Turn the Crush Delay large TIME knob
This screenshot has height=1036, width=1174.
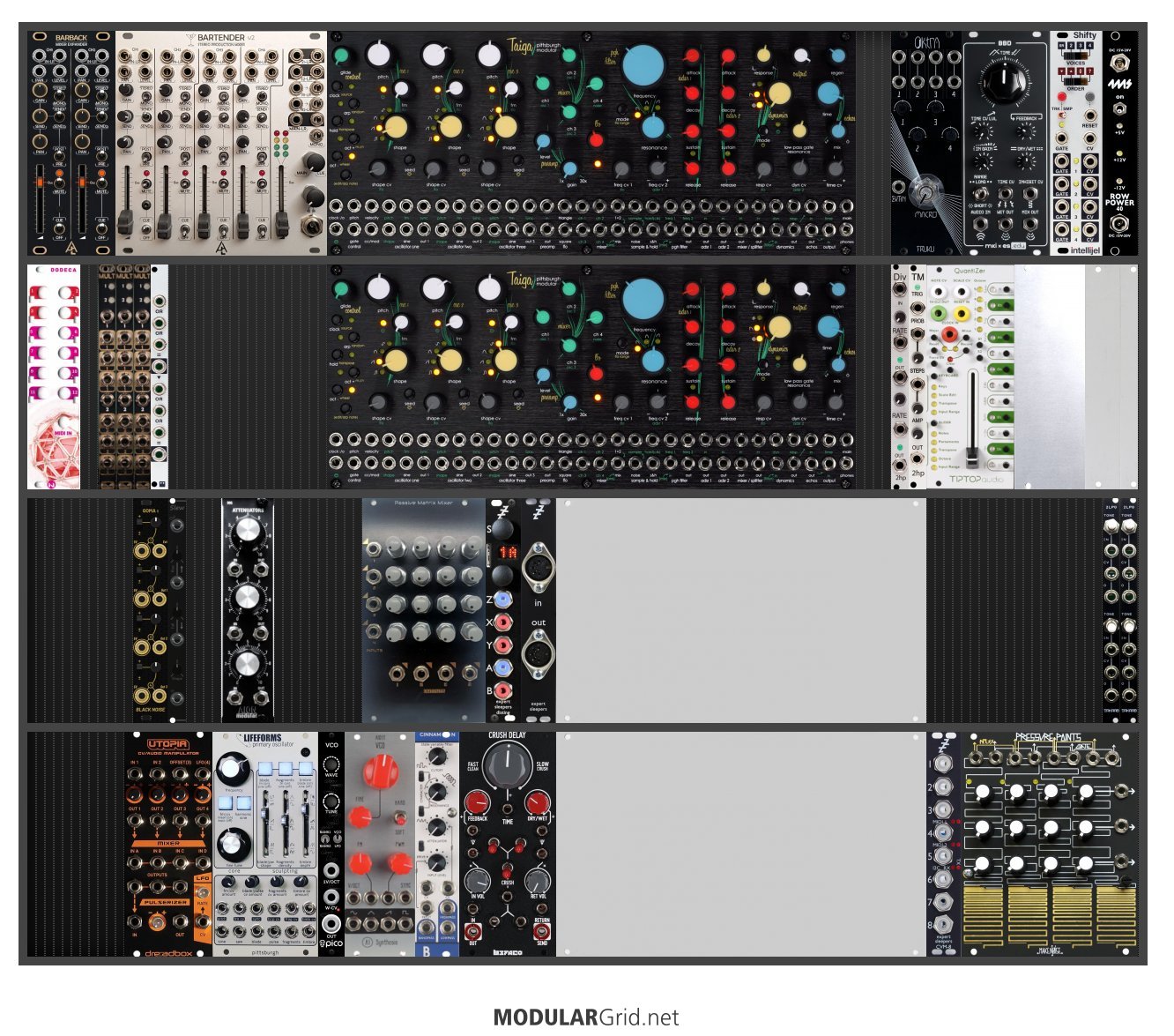508,763
